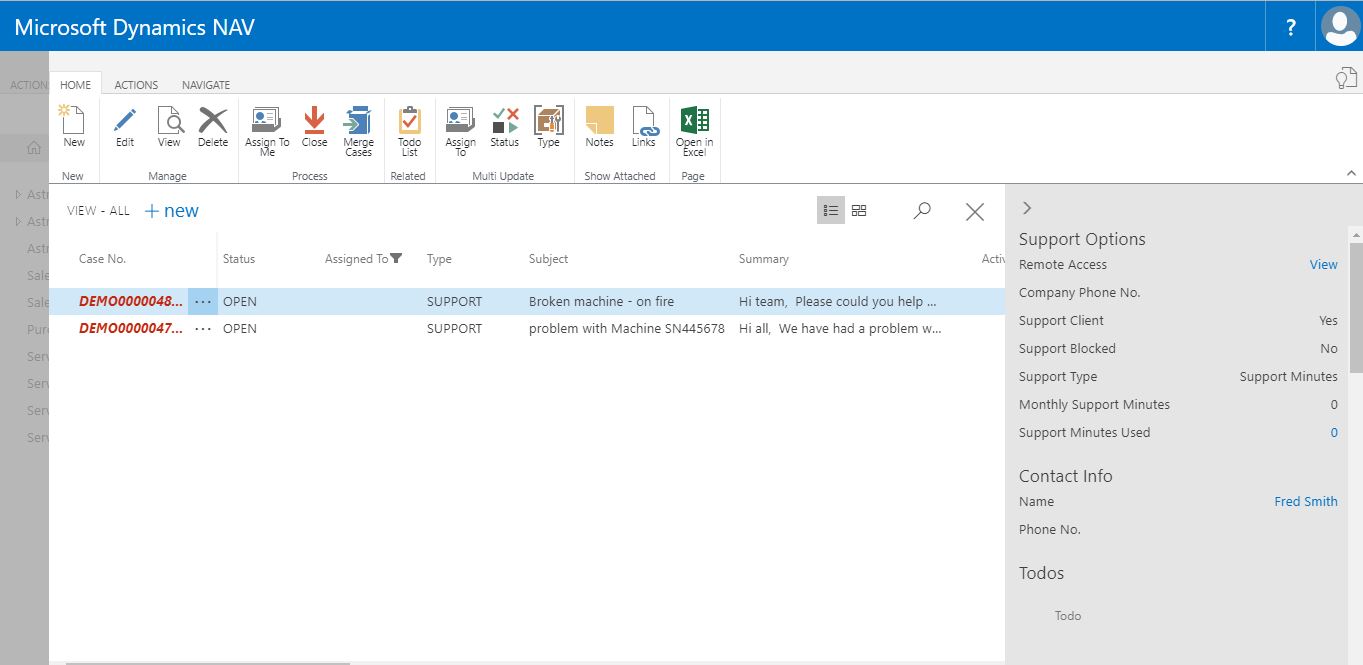Click Support Minutes Used value 0
Screen dimensions: 1363x665
pos(1334,433)
